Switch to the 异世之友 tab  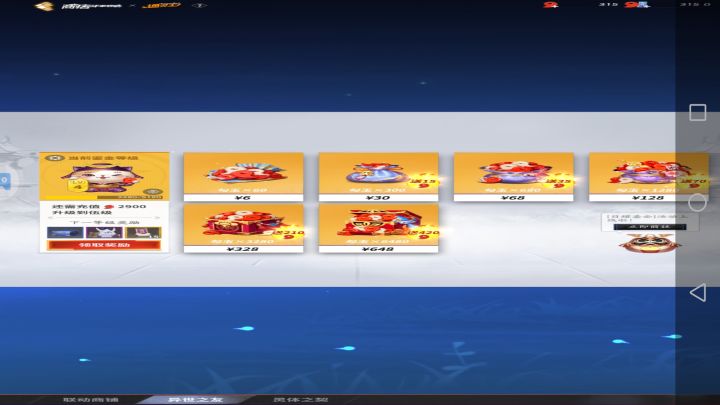point(196,399)
